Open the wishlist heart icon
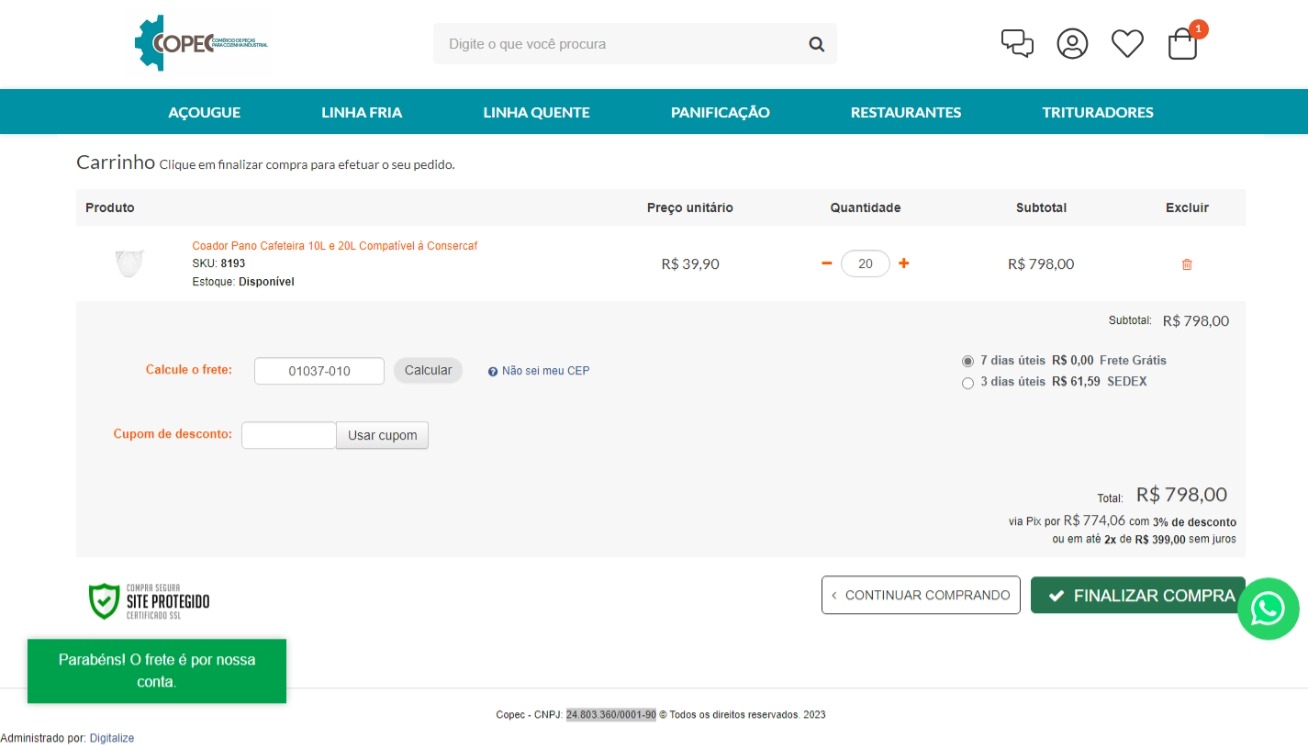Viewport: 1308px width, 745px height. pyautogui.click(x=1127, y=43)
